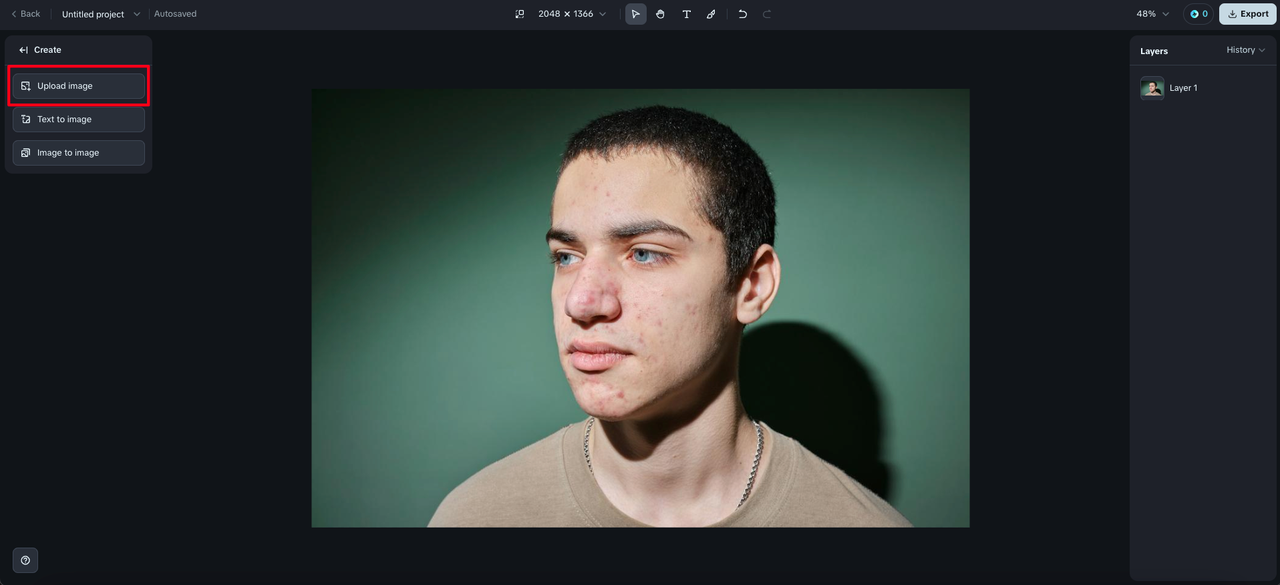Viewport: 1280px width, 585px height.
Task: Undo the last action
Action: tap(742, 14)
